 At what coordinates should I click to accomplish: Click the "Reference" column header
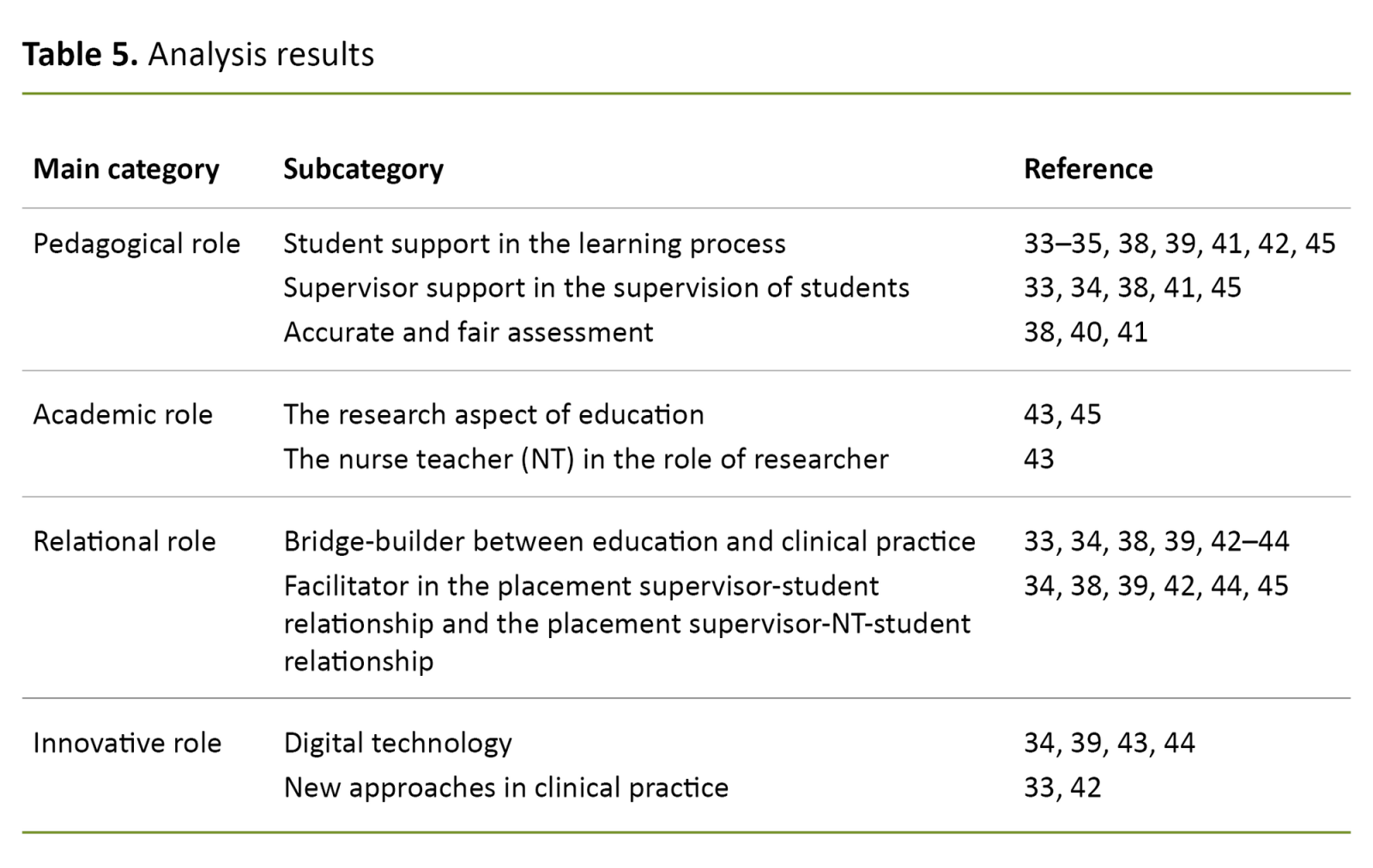[1087, 169]
